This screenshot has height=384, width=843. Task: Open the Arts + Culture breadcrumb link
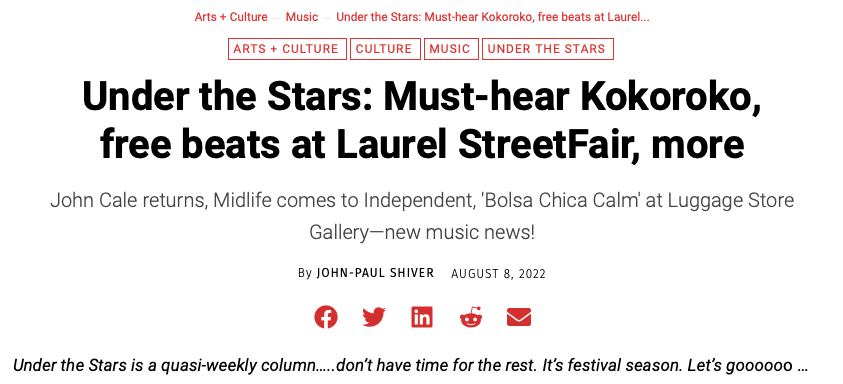pyautogui.click(x=231, y=17)
